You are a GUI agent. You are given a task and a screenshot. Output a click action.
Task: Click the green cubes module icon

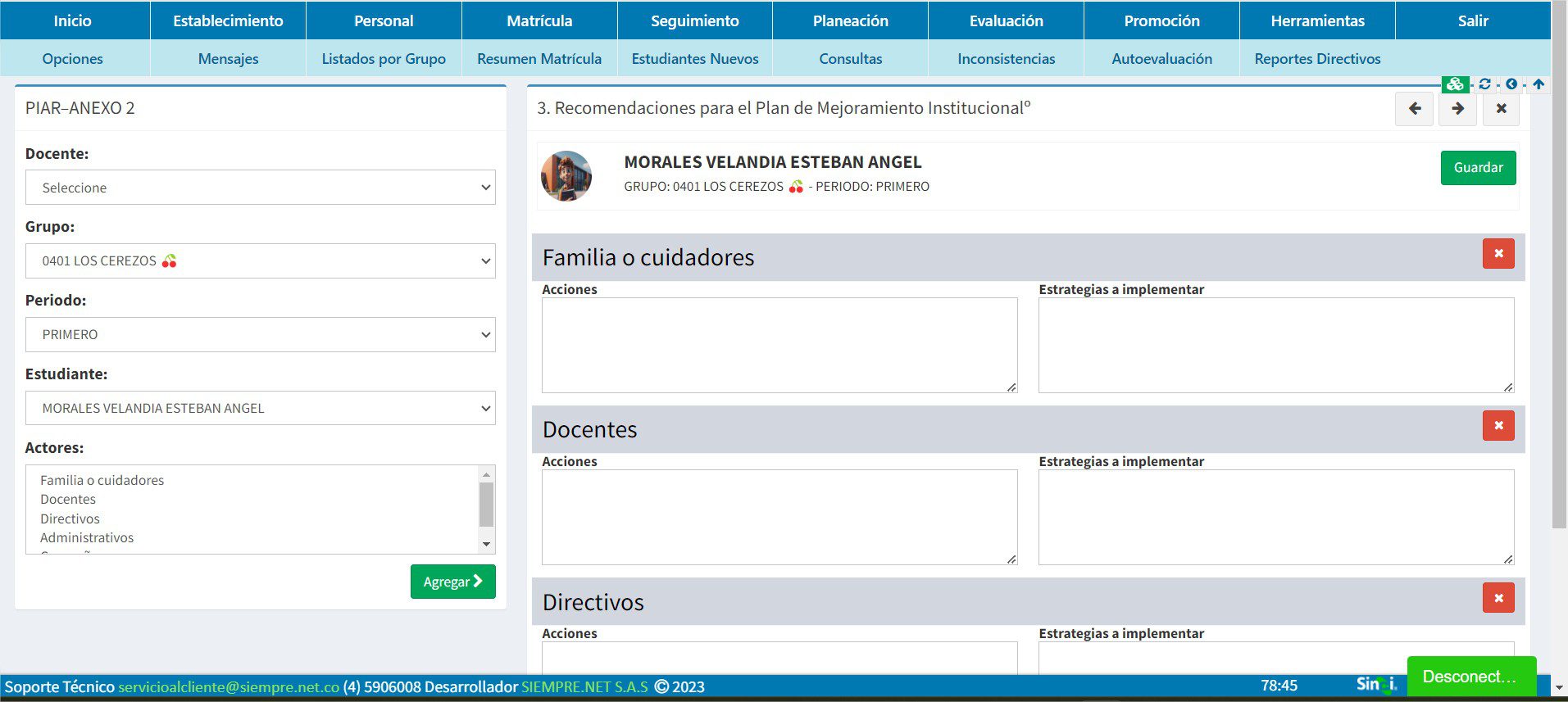click(x=1455, y=84)
